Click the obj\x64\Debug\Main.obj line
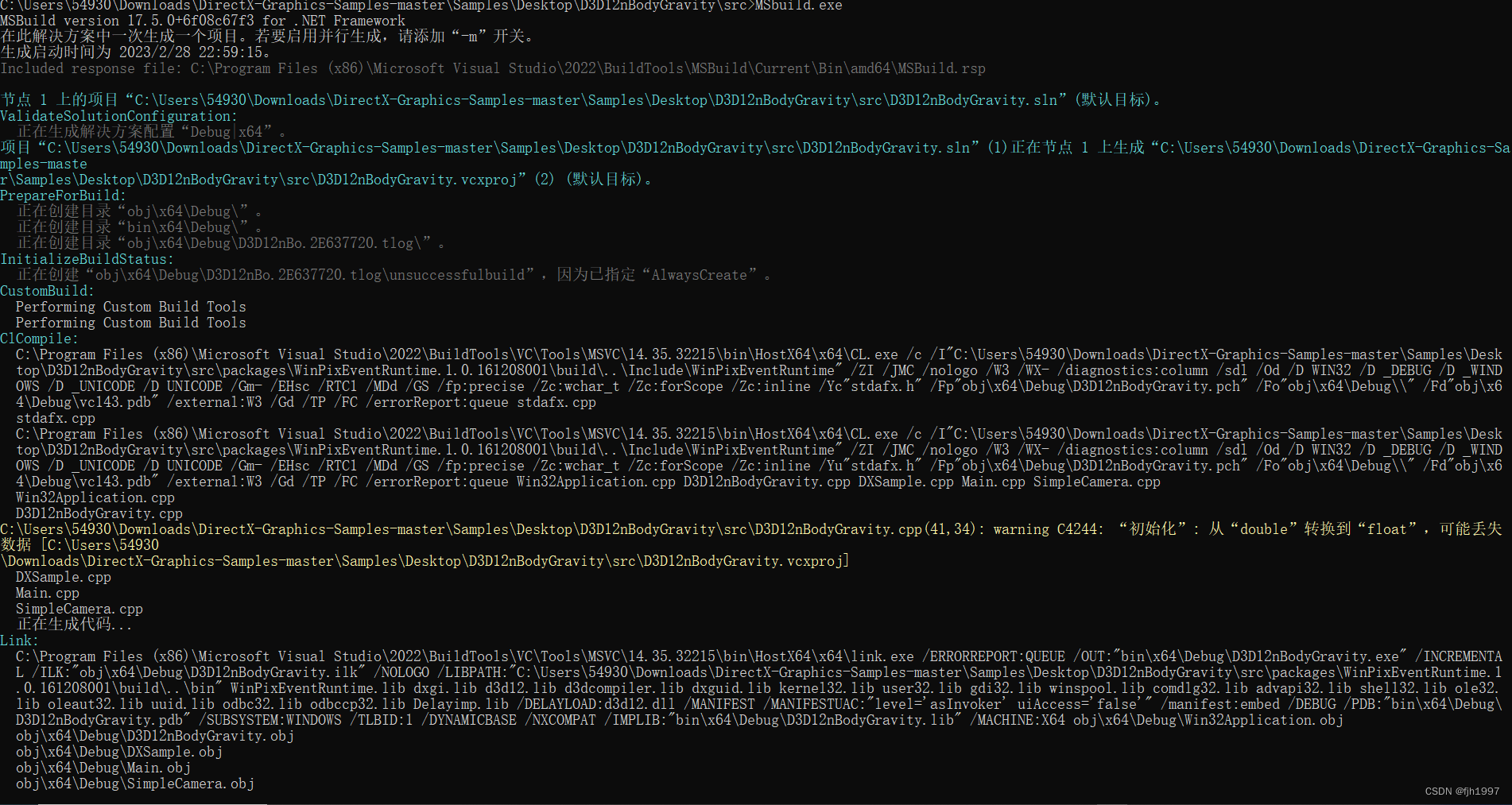The width and height of the screenshot is (1512, 805). [103, 768]
